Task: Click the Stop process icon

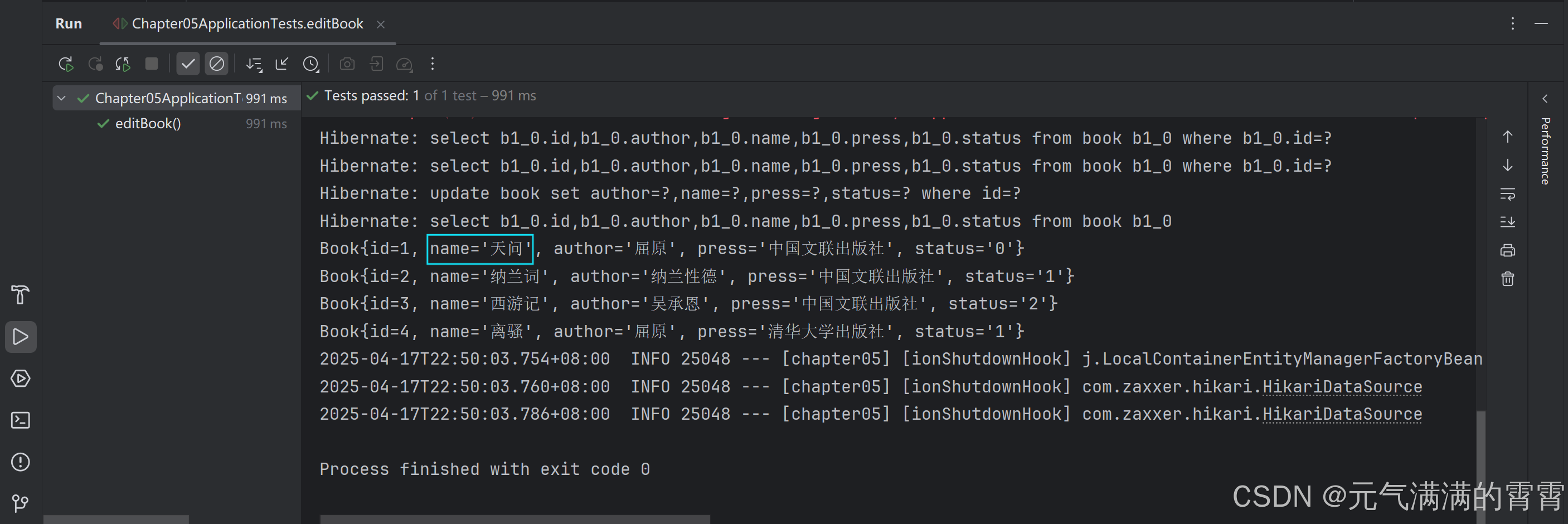Action: [x=152, y=64]
